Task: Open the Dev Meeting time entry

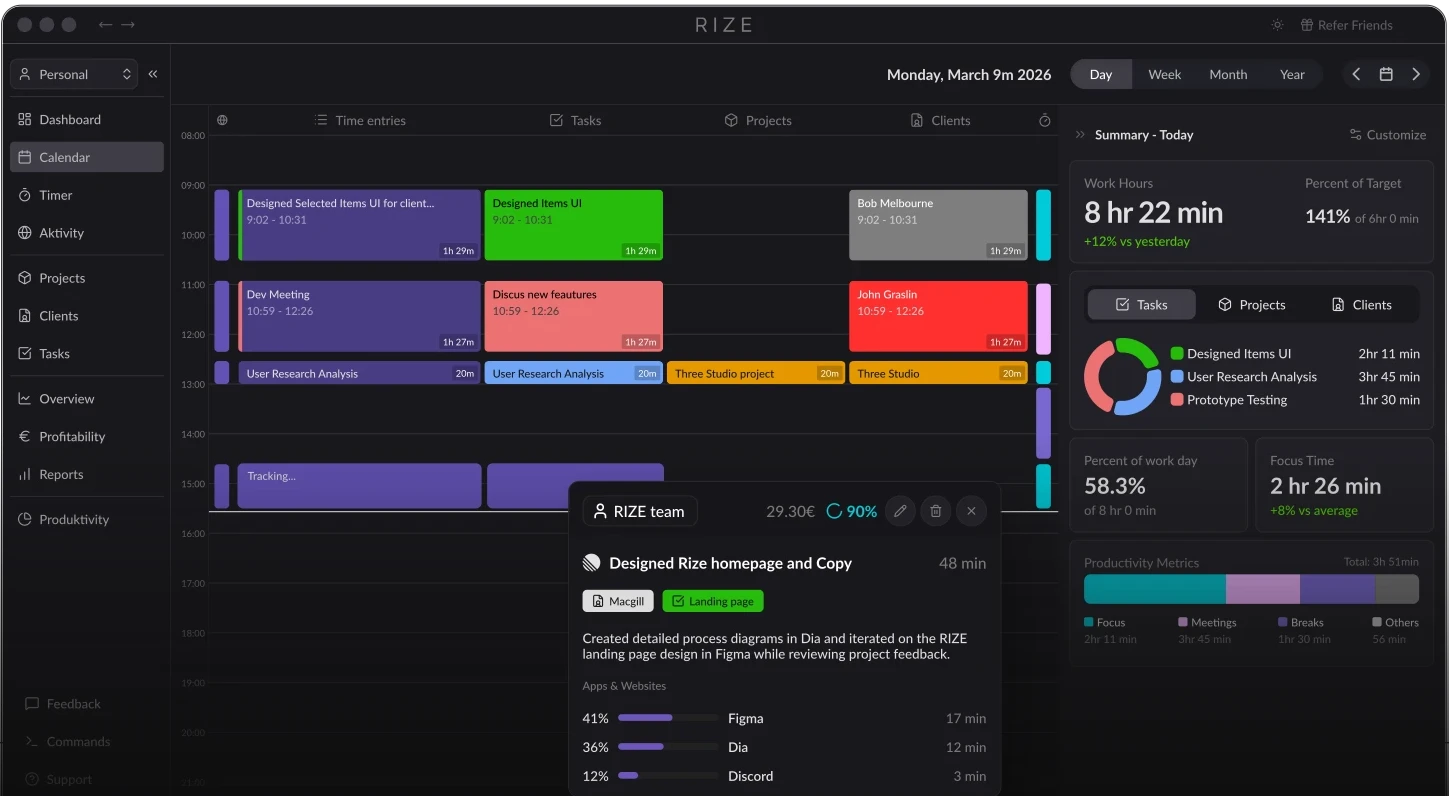Action: click(359, 316)
